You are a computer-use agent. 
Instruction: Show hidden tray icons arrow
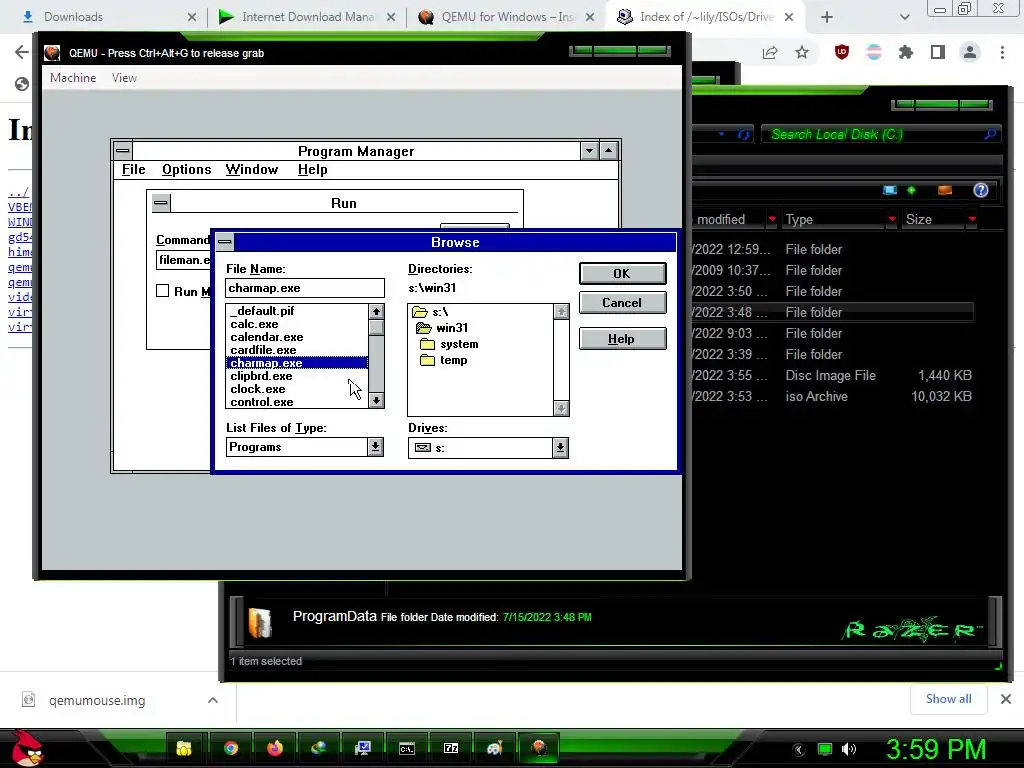(799, 749)
